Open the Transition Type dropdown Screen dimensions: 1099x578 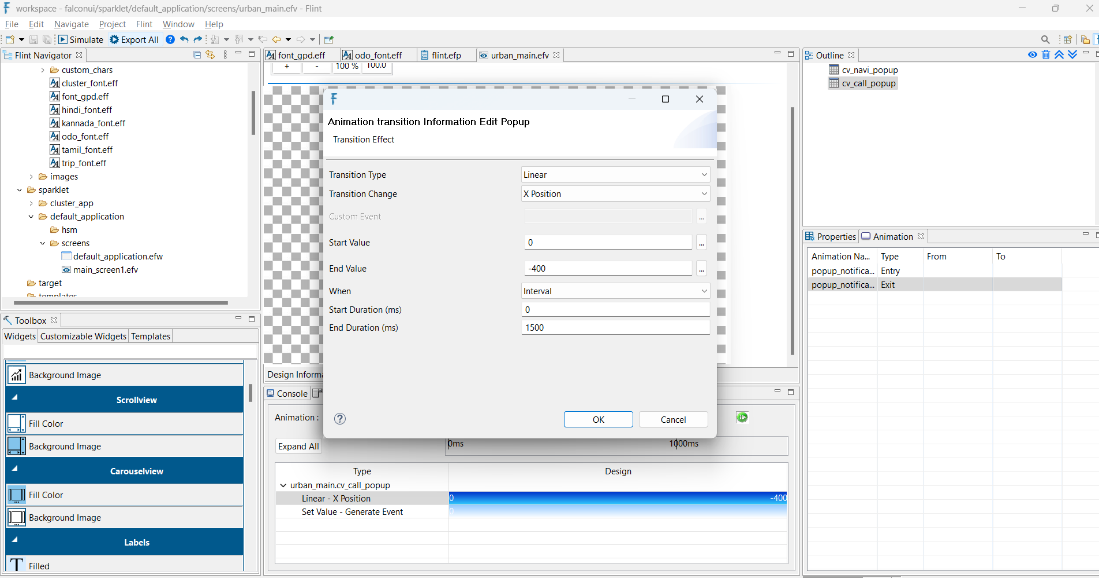pos(615,174)
